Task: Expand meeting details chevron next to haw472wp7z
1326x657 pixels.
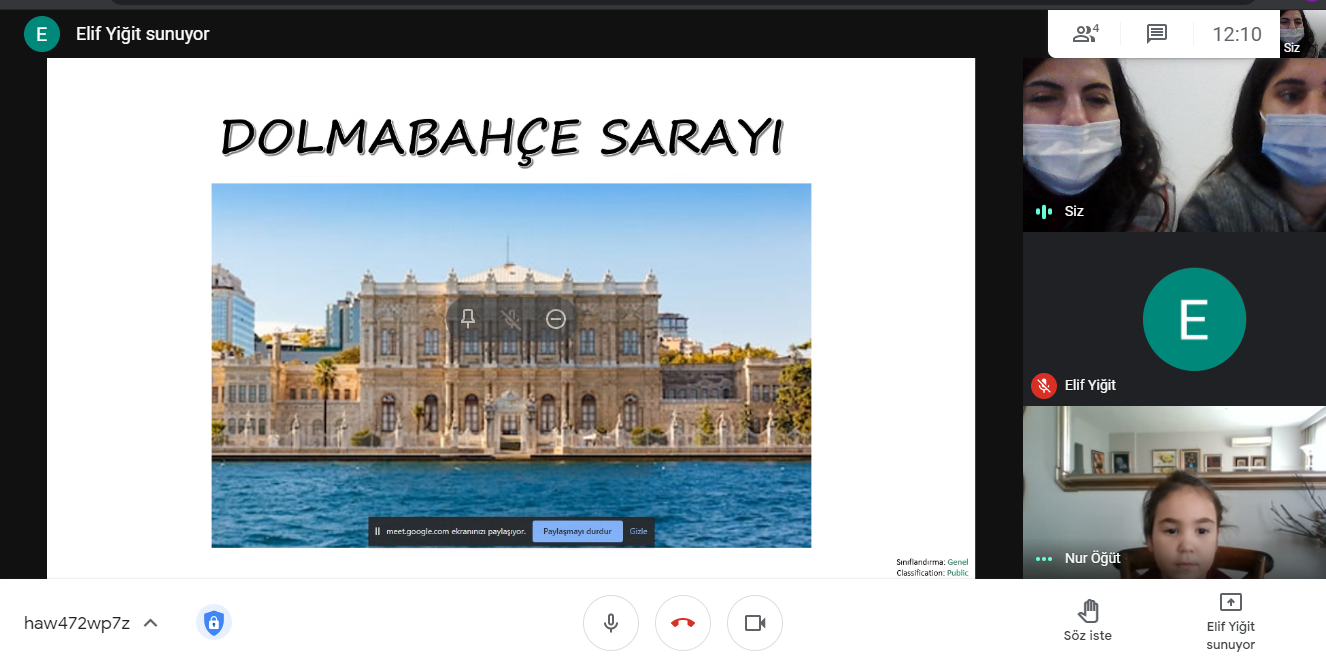Action: point(151,623)
